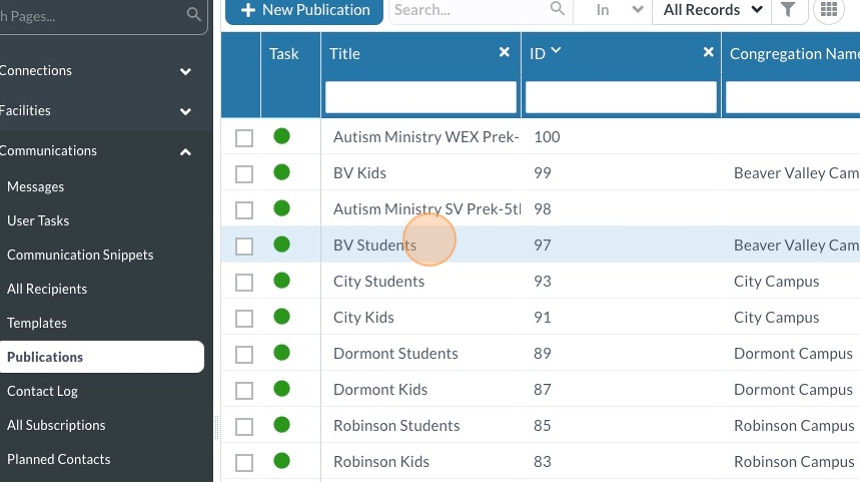
Task: Clear the ID column using its X icon
Action: point(708,52)
